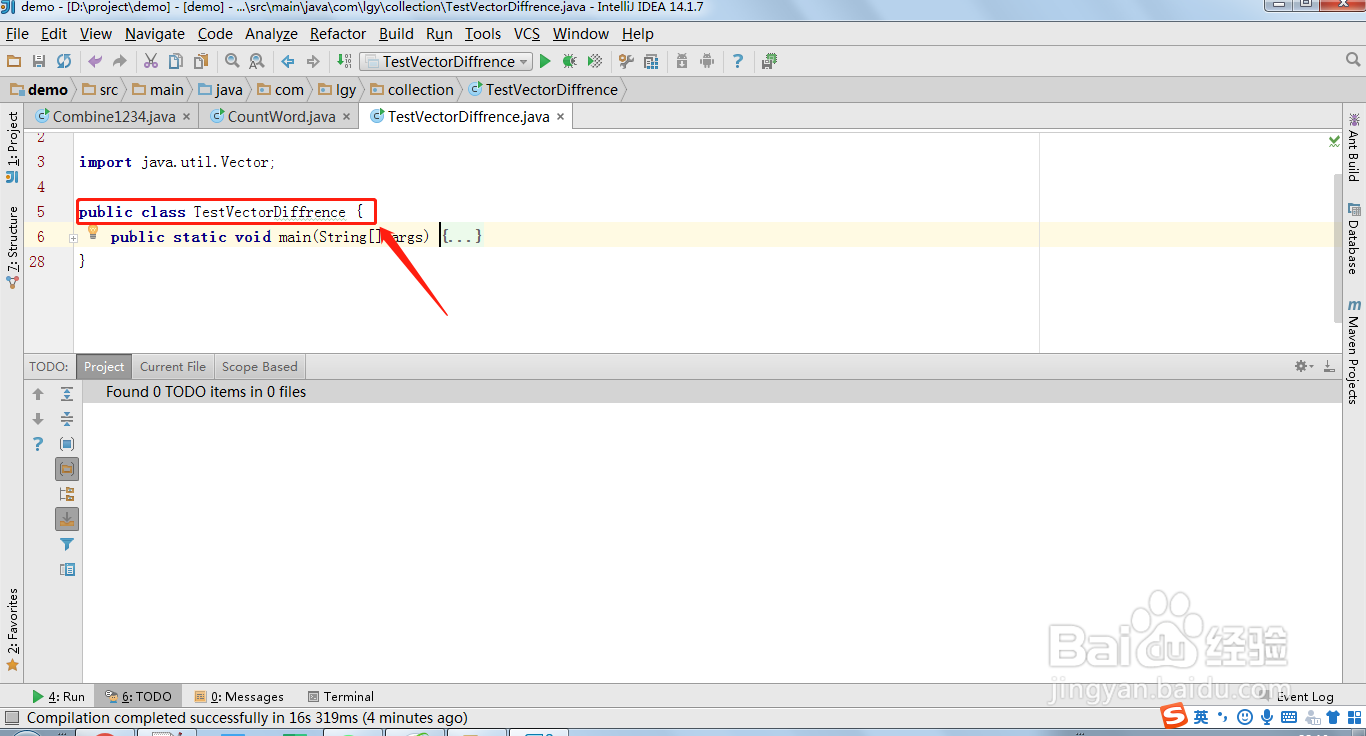1366x736 pixels.
Task: Toggle the 7: Structure tool window stripe
Action: (x=12, y=248)
